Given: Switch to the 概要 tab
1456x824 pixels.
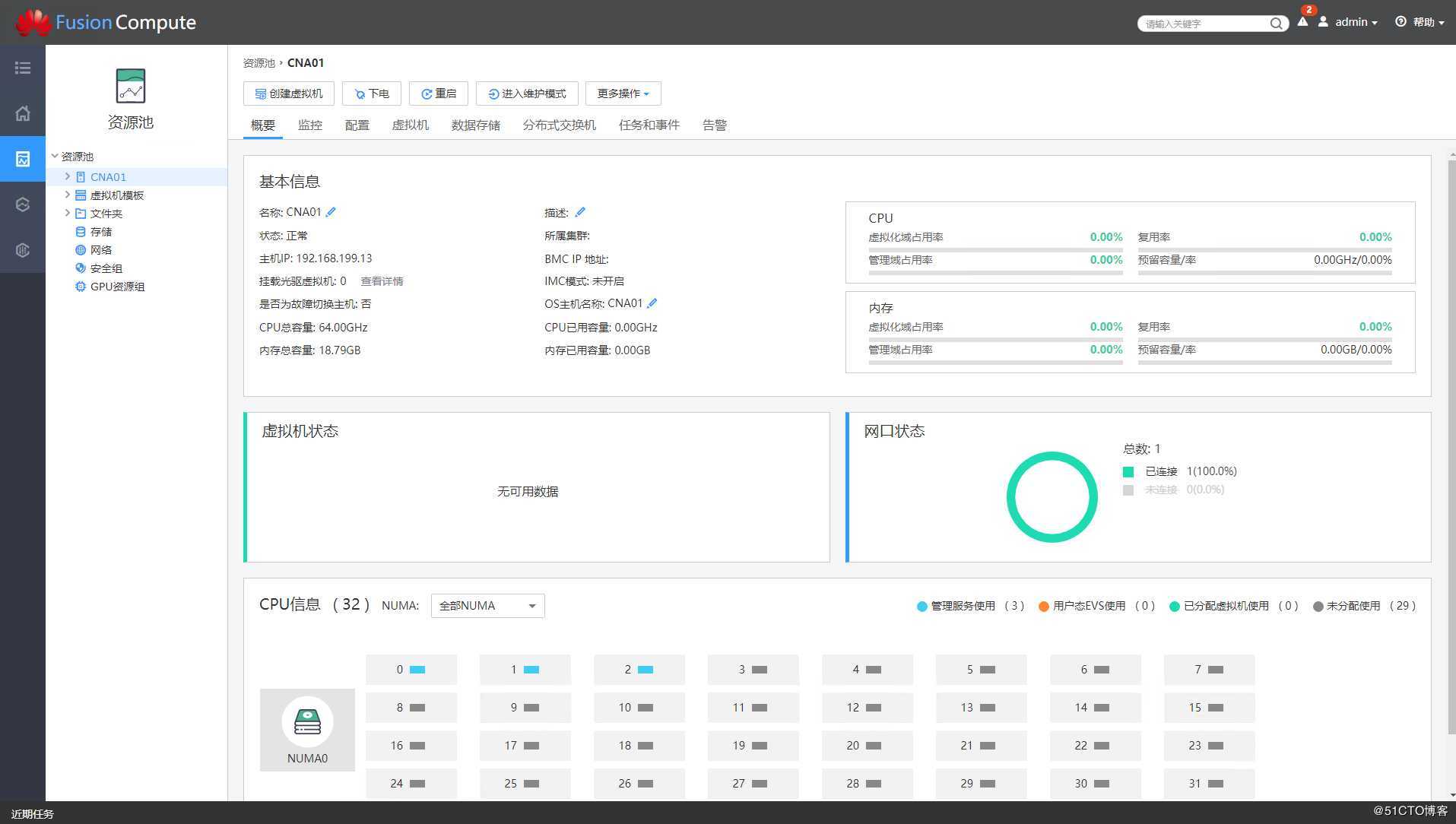Looking at the screenshot, I should [263, 125].
